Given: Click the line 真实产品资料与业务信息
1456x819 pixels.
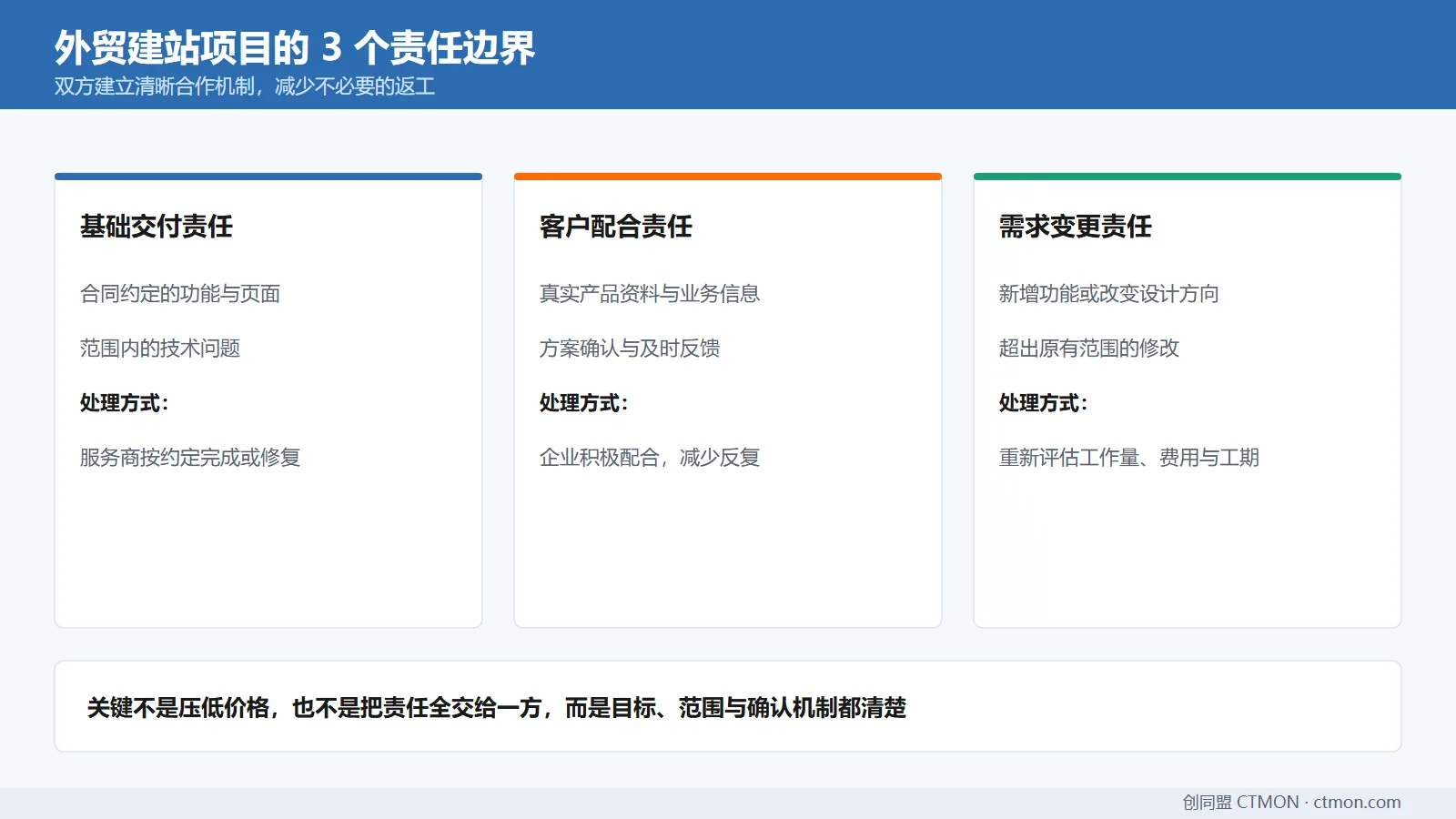Looking at the screenshot, I should [x=650, y=294].
